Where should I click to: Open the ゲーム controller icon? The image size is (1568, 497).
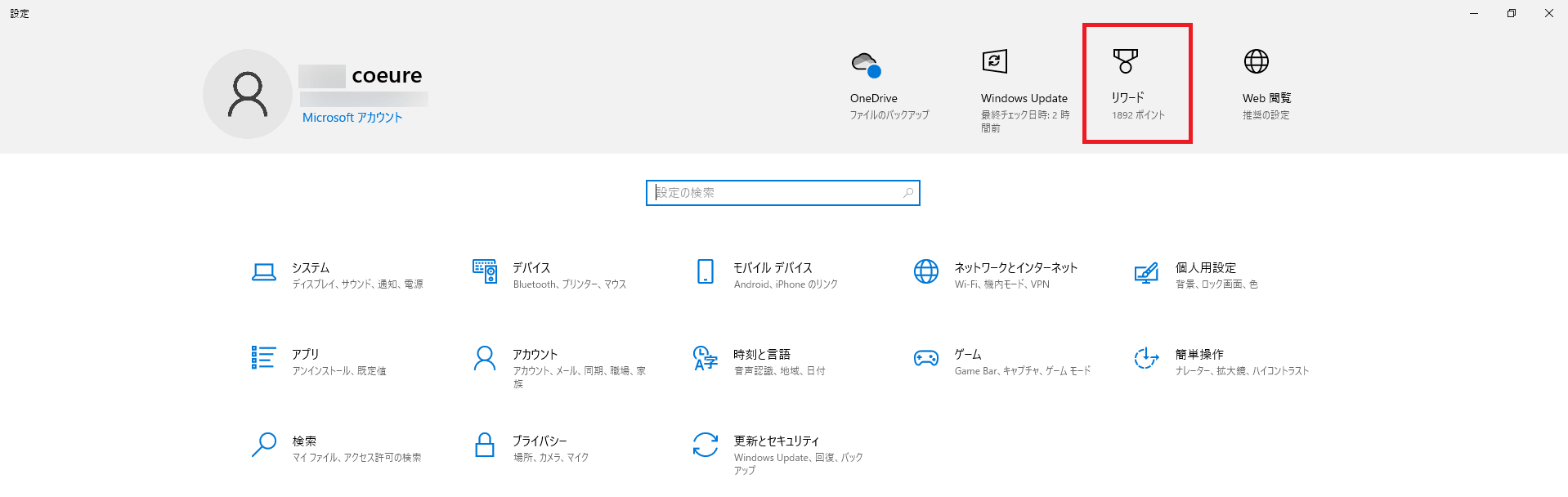pyautogui.click(x=925, y=358)
